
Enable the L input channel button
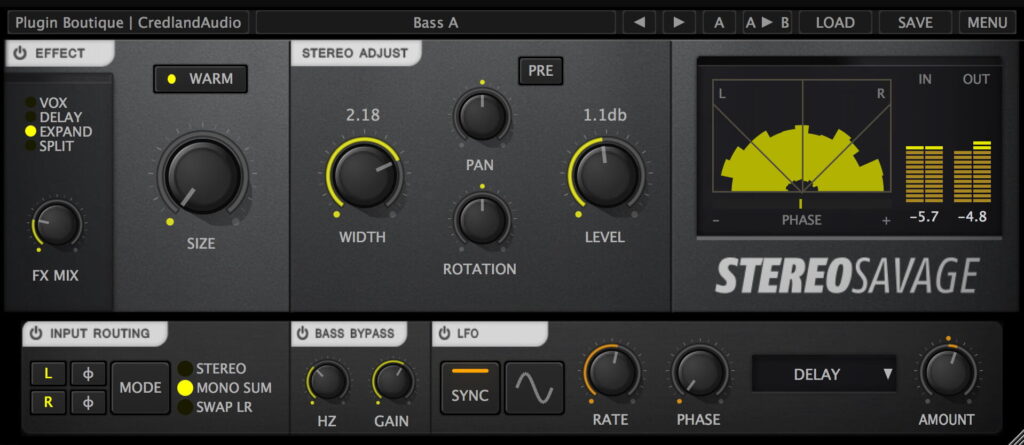click(48, 374)
